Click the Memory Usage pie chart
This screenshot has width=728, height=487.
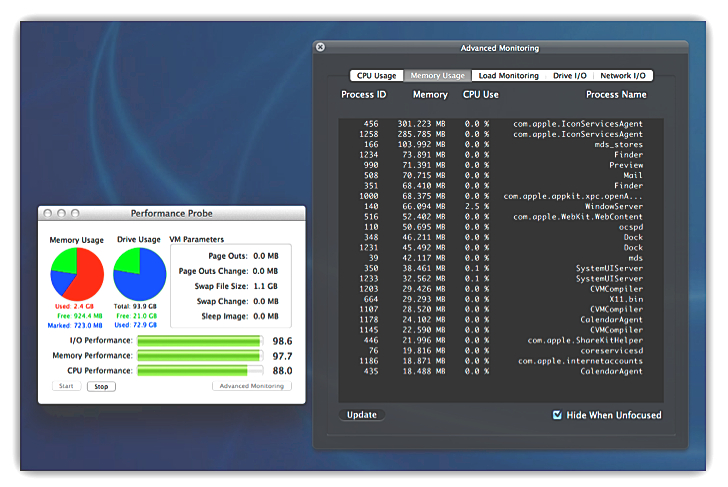[x=77, y=274]
